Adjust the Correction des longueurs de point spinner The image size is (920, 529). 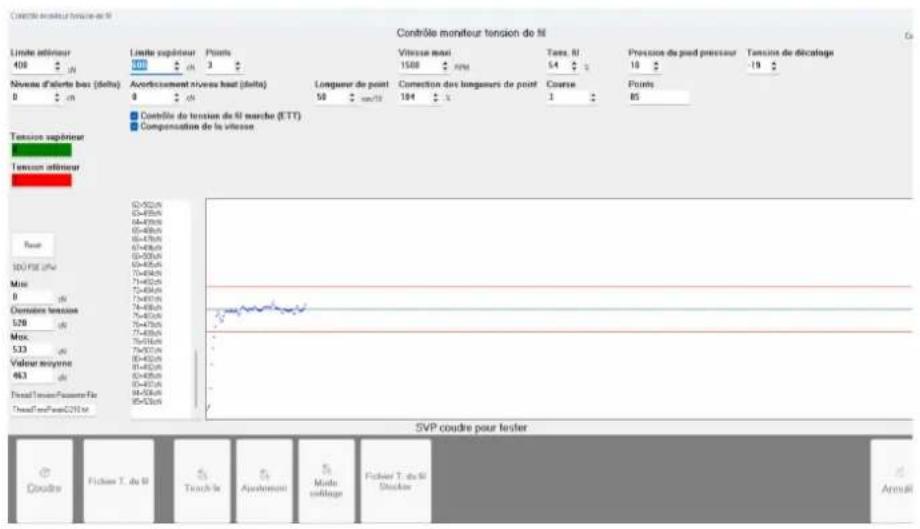click(x=435, y=97)
